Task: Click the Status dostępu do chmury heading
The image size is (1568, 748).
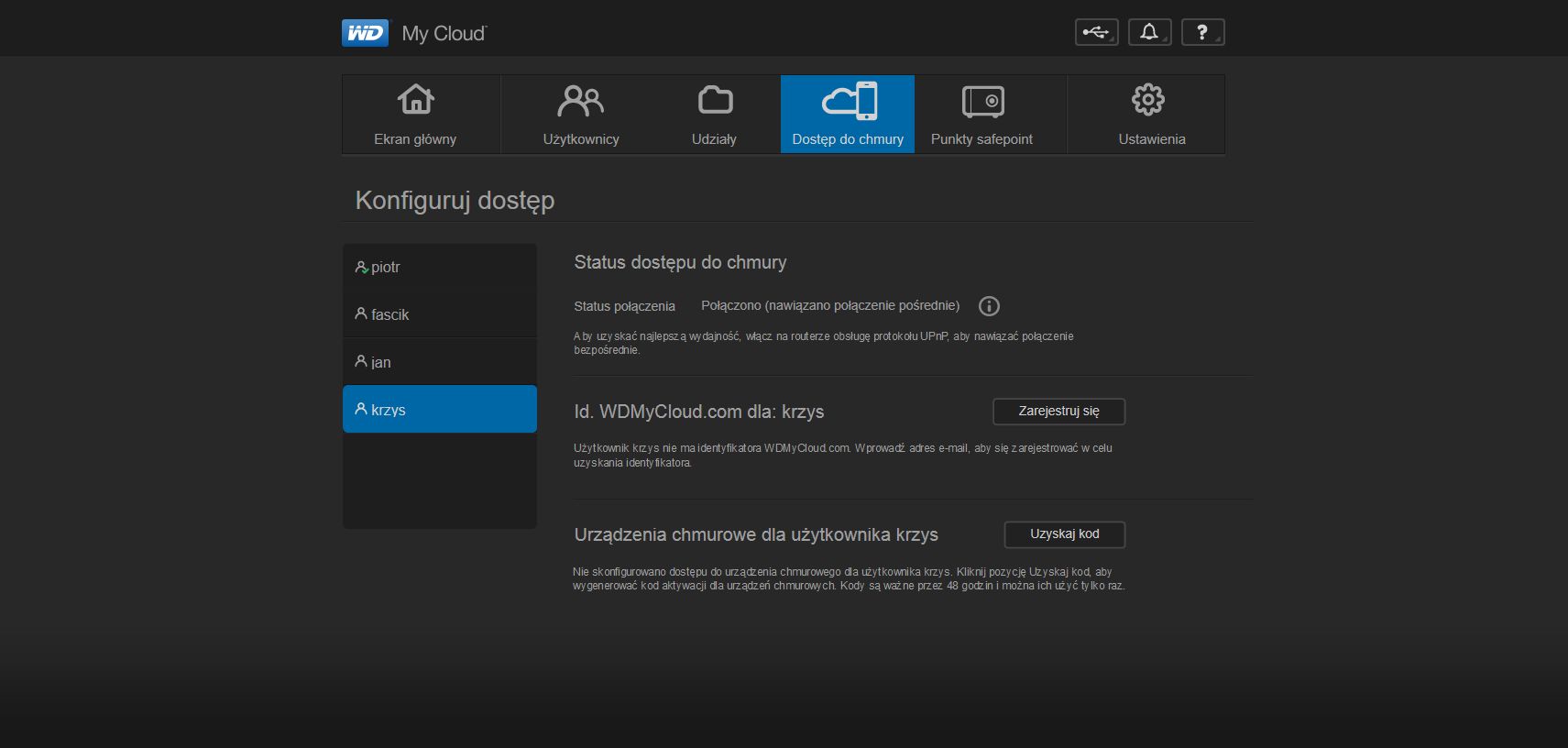Action: pyautogui.click(x=680, y=263)
